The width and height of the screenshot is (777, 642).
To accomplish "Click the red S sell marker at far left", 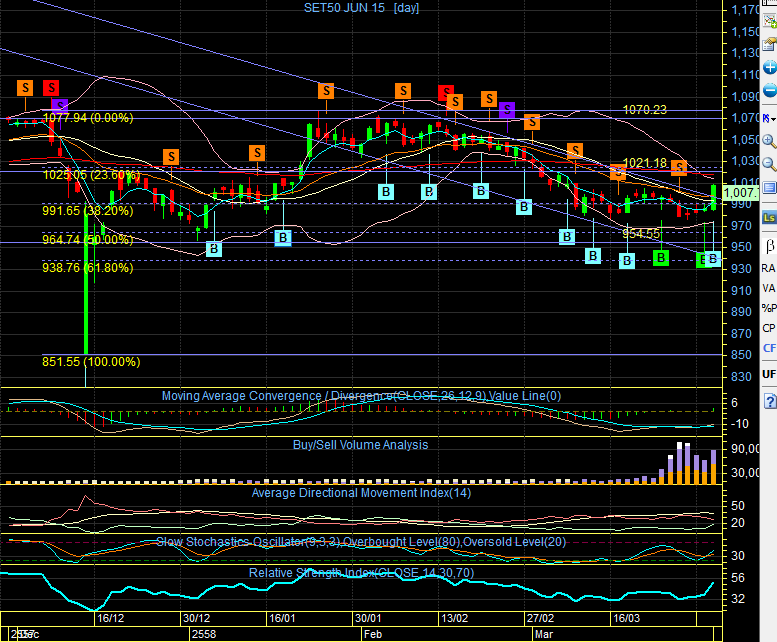I will [51, 88].
